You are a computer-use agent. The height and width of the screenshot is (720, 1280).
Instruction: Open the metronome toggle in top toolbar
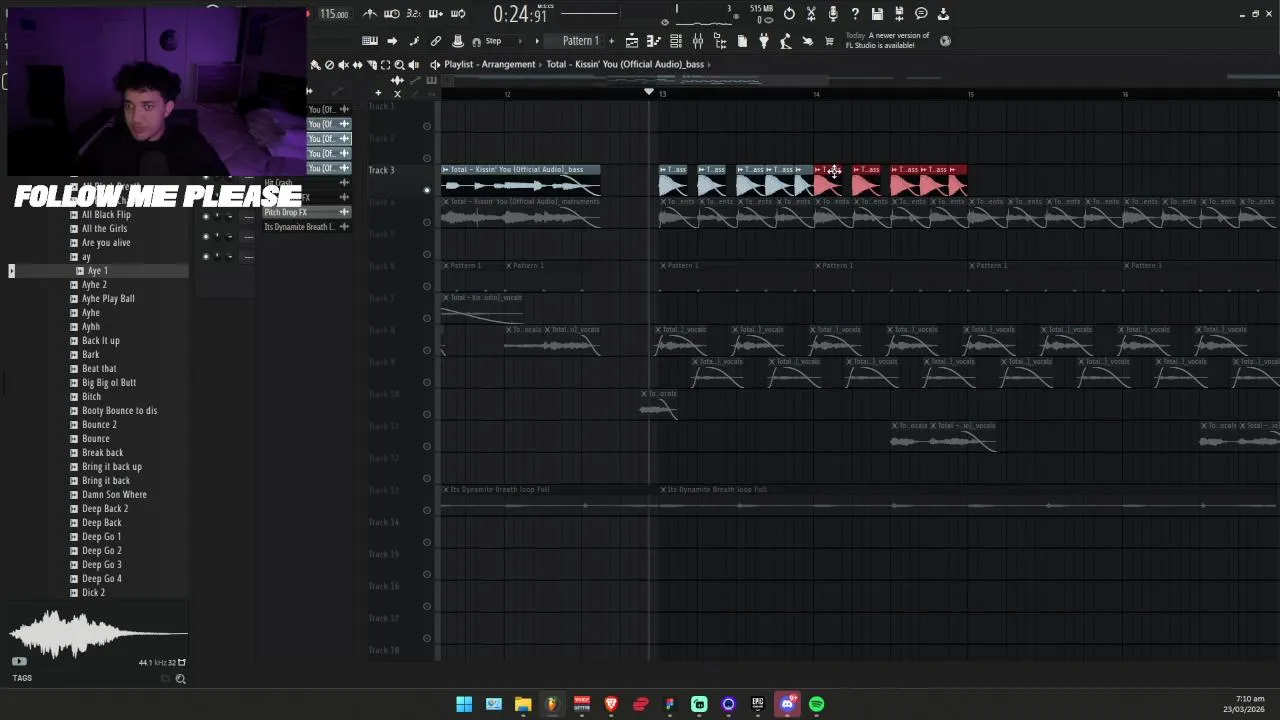coord(370,14)
